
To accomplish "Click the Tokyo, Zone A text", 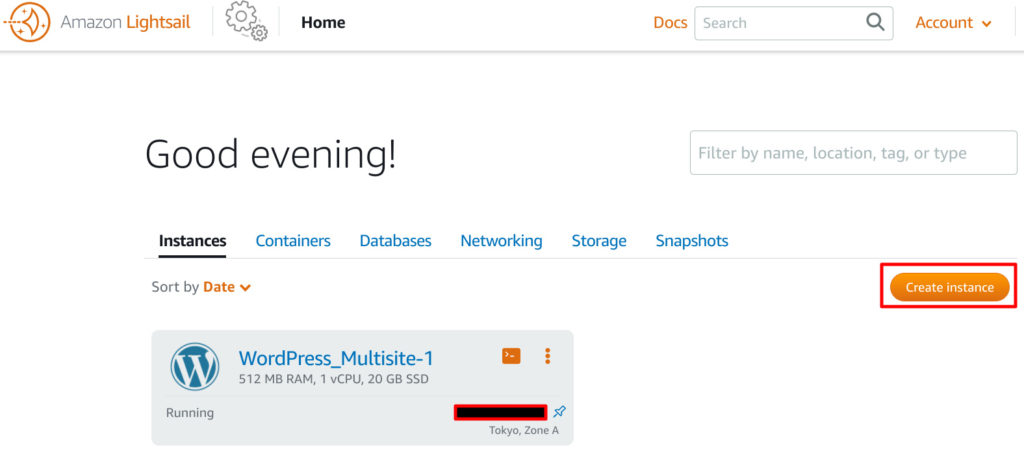I will click(x=524, y=431).
